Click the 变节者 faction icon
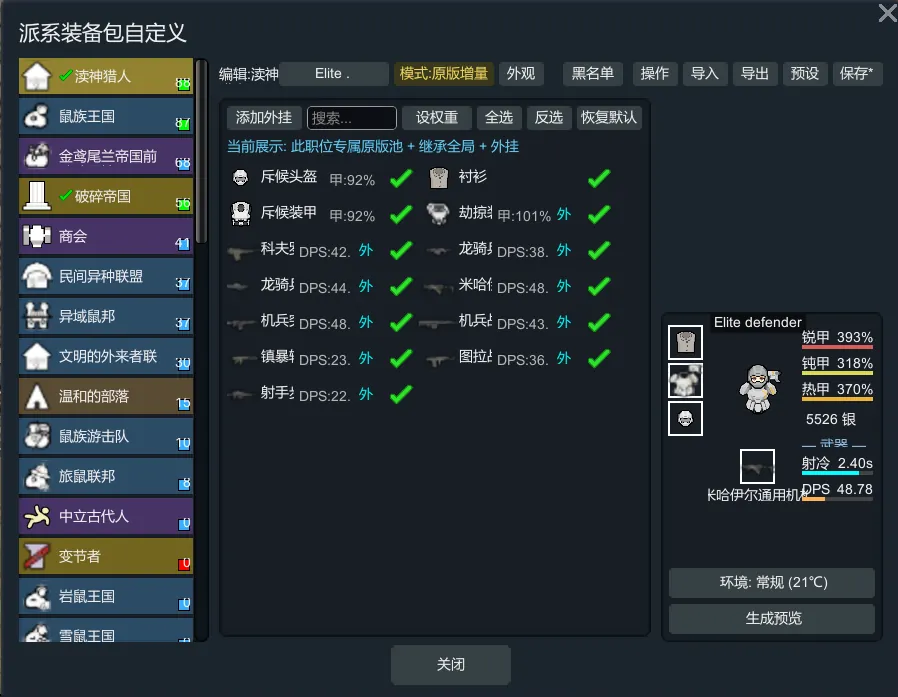The height and width of the screenshot is (697, 898). [x=37, y=556]
